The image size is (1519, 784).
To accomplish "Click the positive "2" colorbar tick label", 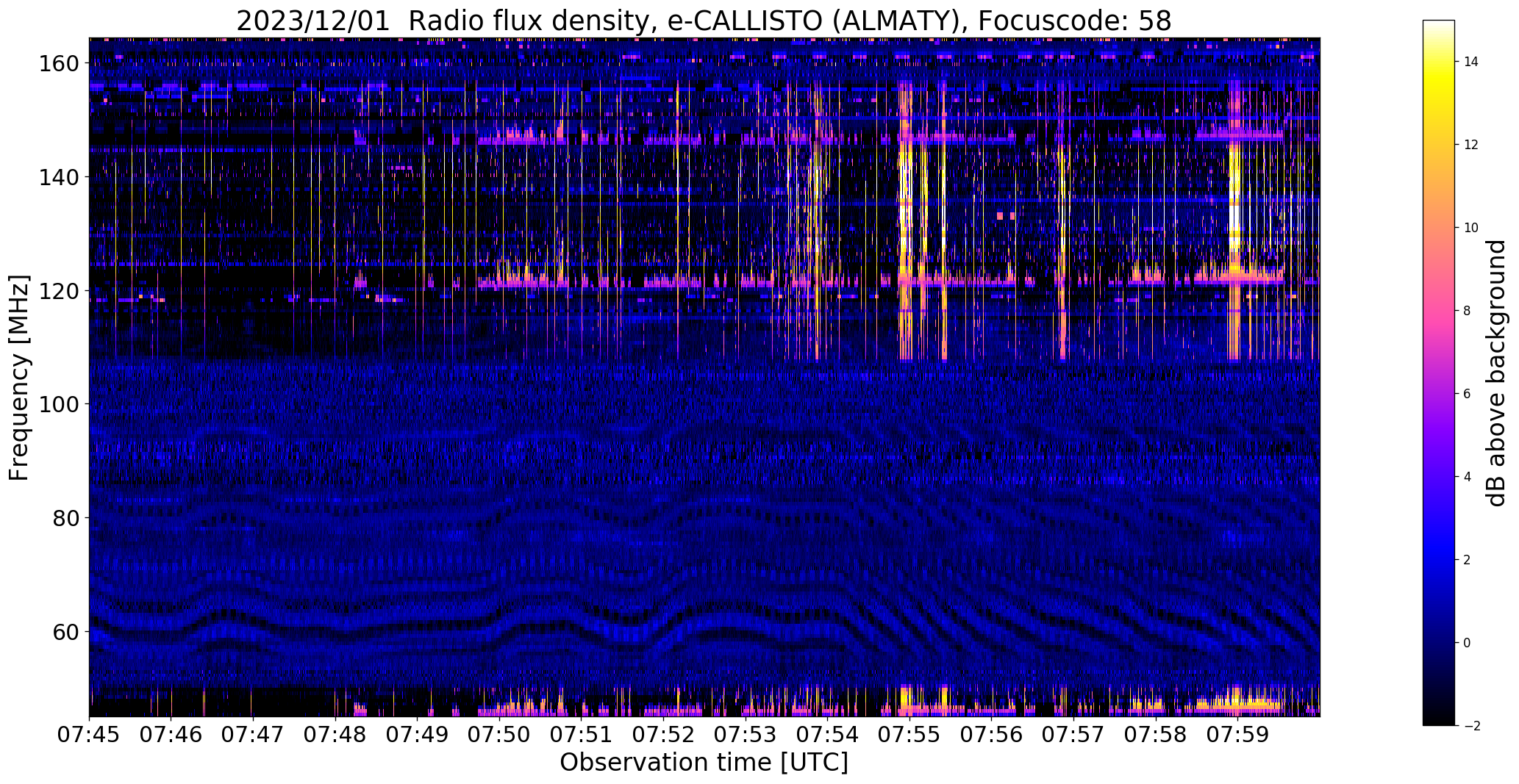I will click(x=1467, y=560).
